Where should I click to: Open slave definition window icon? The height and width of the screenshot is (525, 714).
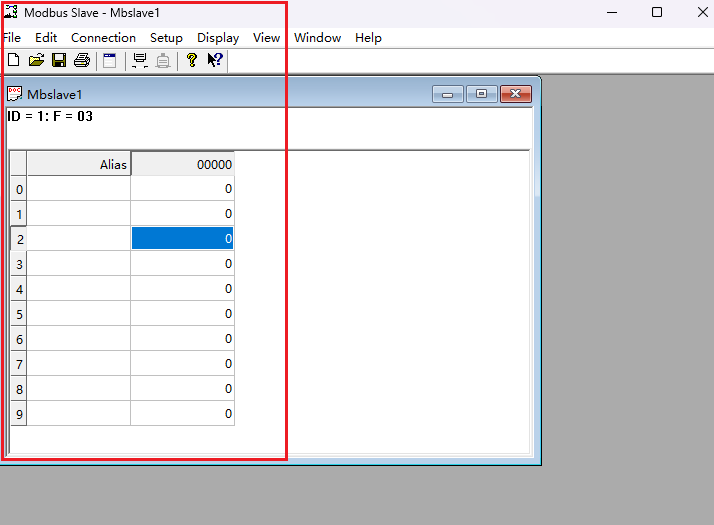(x=110, y=61)
